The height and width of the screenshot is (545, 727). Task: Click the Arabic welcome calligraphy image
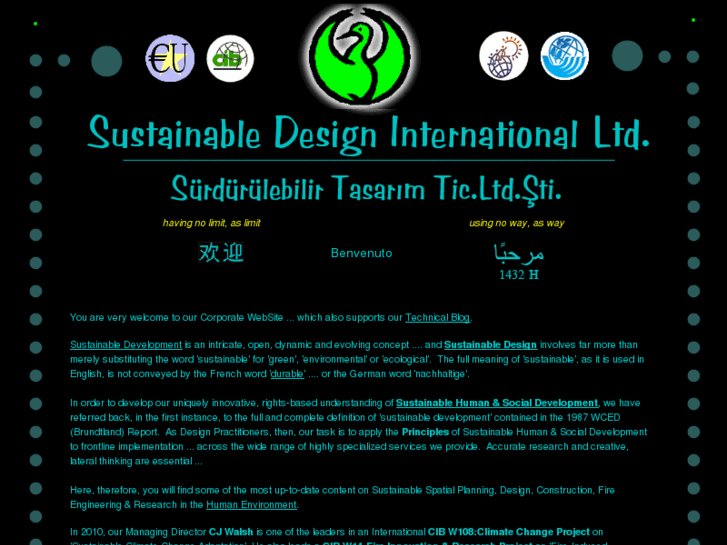click(519, 252)
